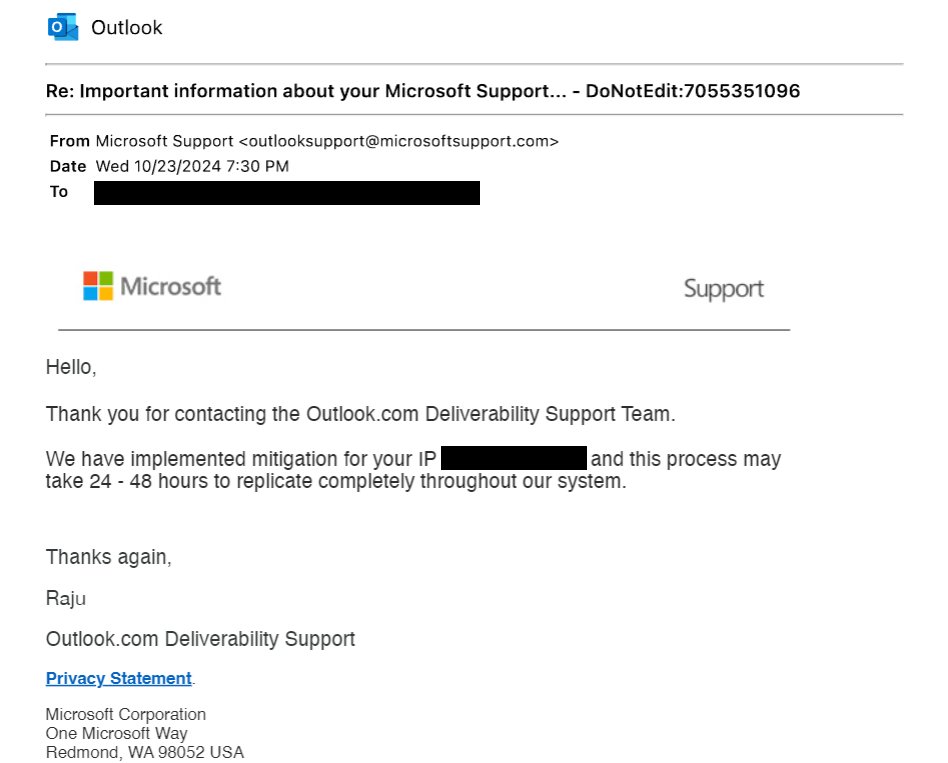Click the signature name 'Raju'

(66, 599)
